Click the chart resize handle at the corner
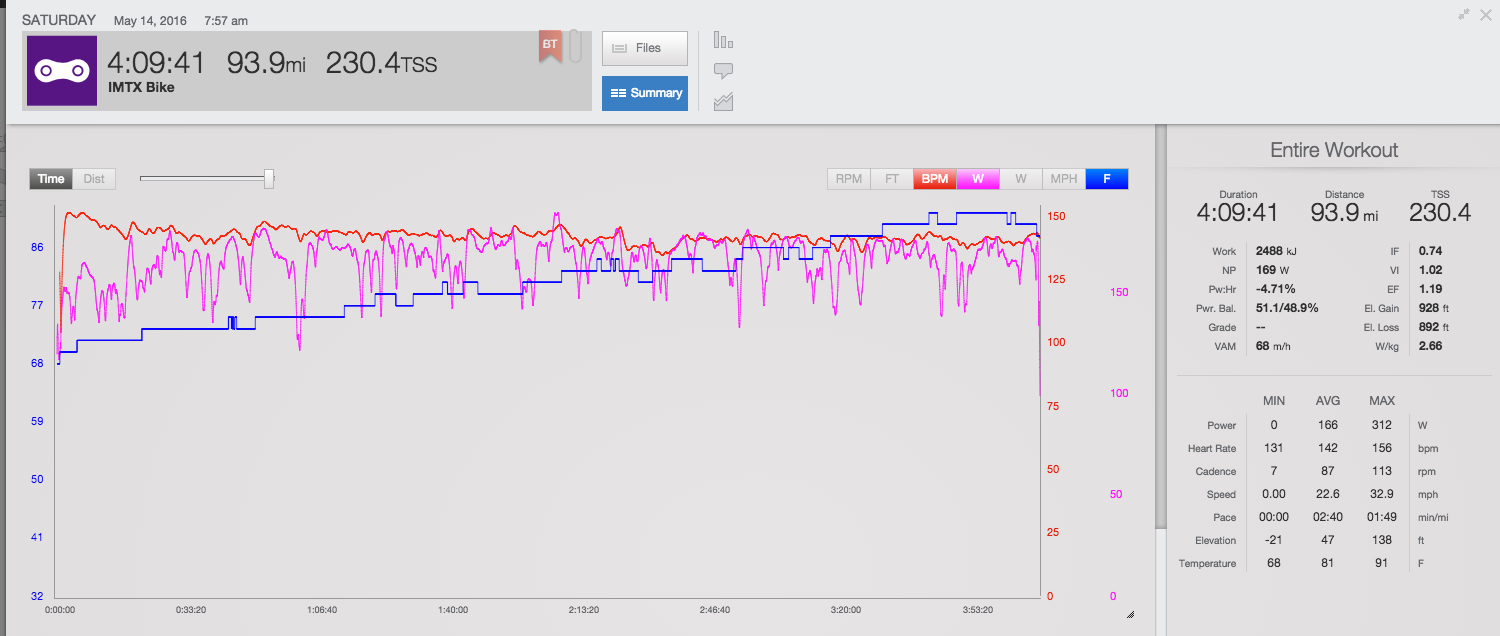 1130,615
